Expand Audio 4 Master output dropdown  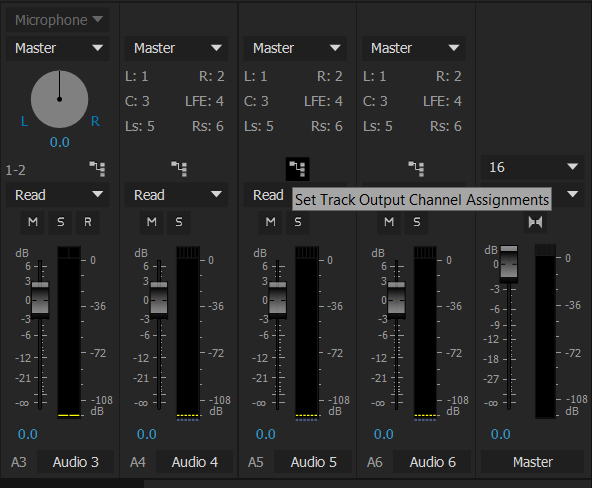click(176, 48)
